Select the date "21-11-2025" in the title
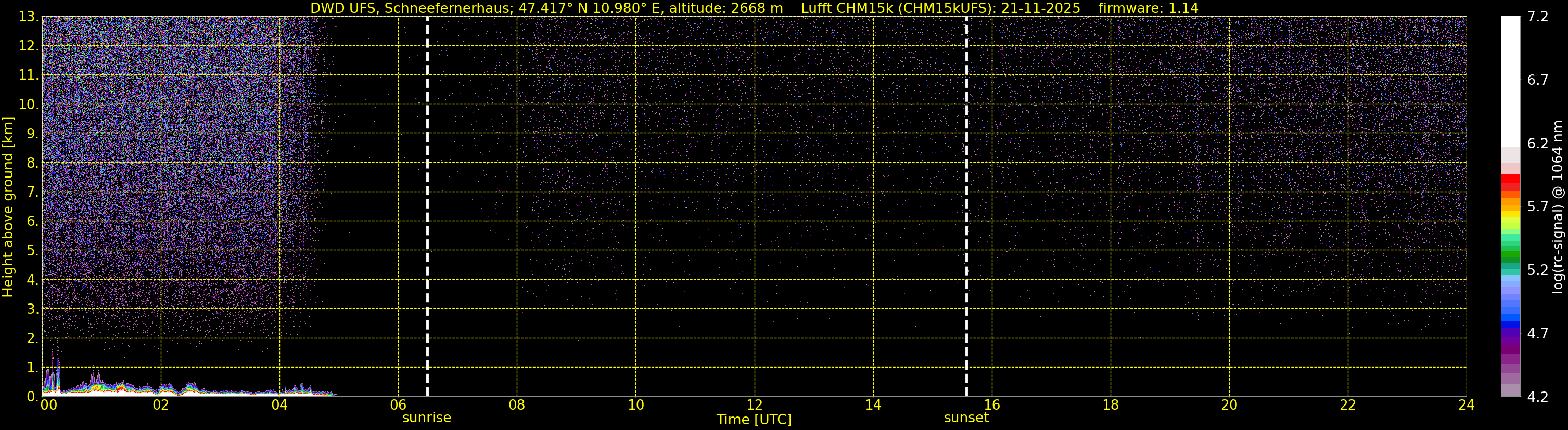1568x430 pixels. (x=1041, y=8)
